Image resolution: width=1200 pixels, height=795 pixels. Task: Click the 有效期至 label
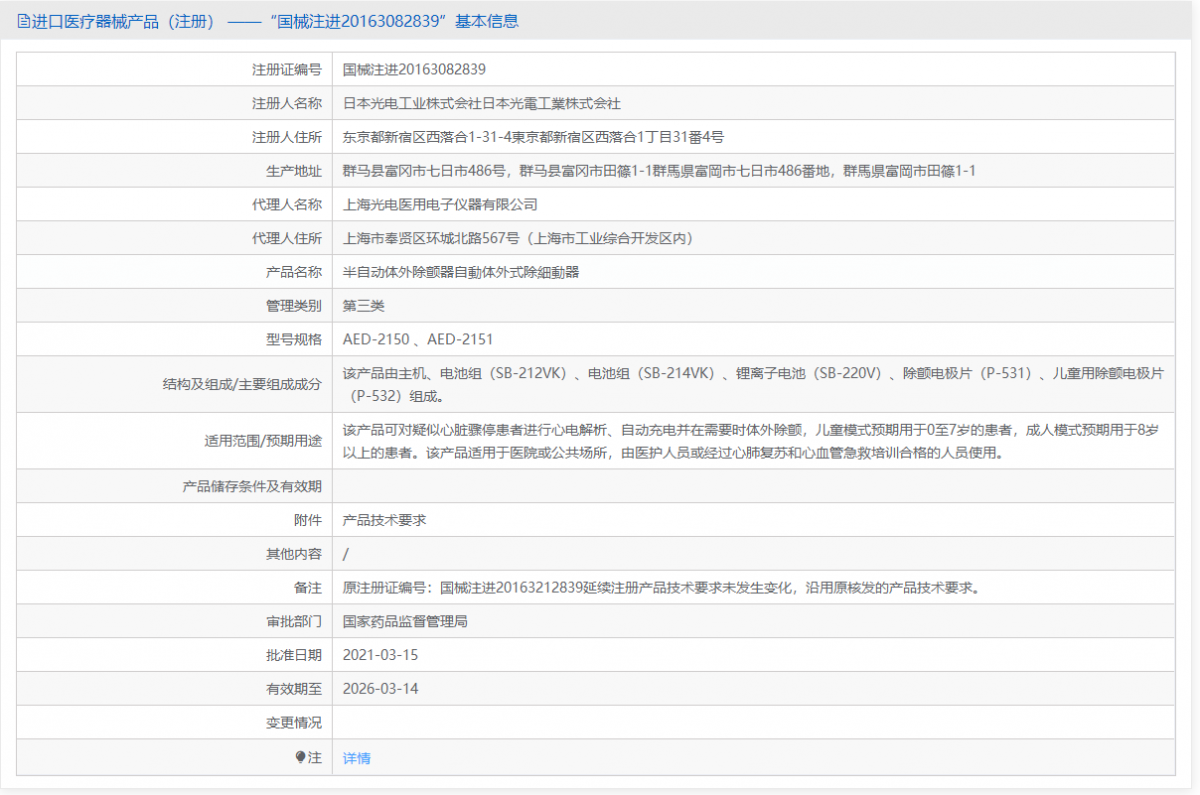294,689
